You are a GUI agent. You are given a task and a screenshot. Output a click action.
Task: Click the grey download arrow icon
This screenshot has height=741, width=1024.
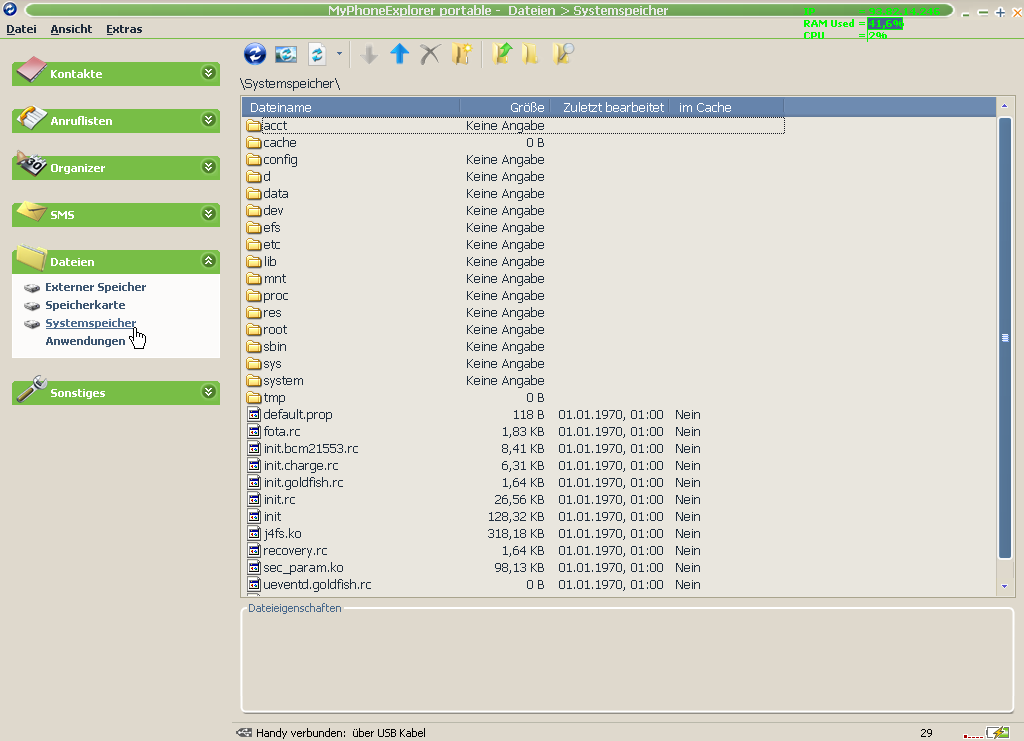coord(369,54)
